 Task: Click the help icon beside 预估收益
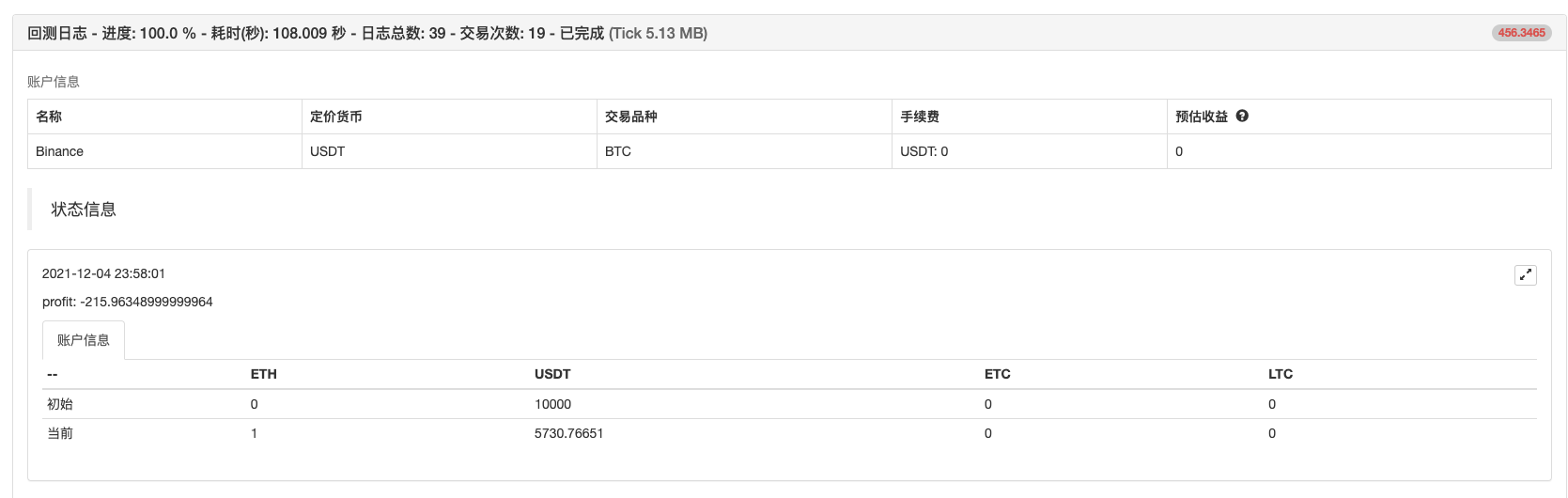1242,117
